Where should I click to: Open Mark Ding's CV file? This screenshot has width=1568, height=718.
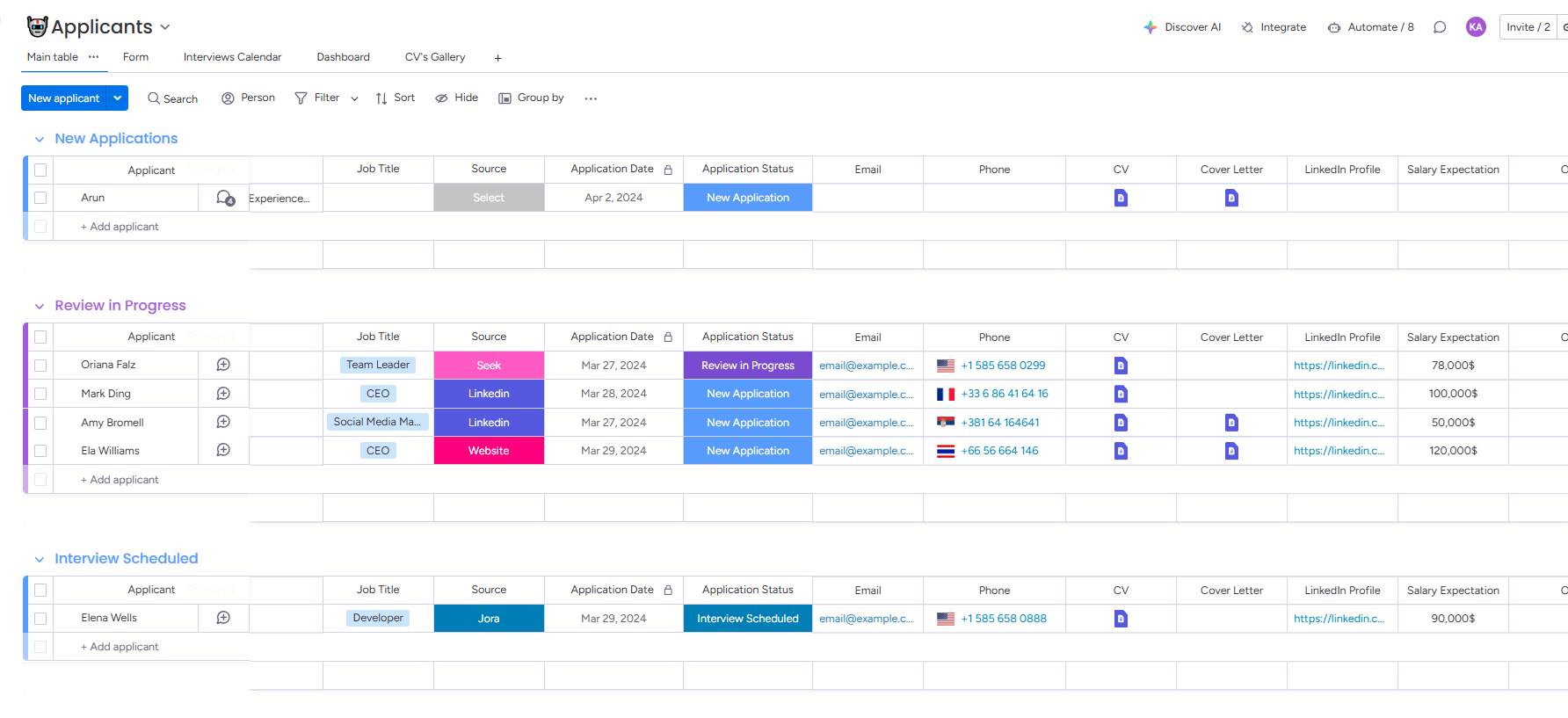tap(1121, 394)
